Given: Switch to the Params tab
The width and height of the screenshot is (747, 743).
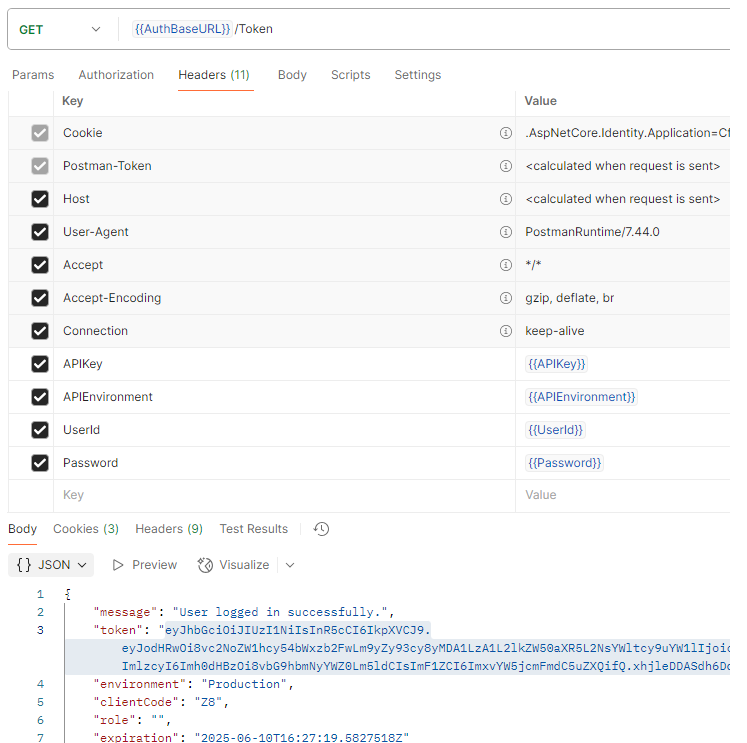Looking at the screenshot, I should 33,75.
